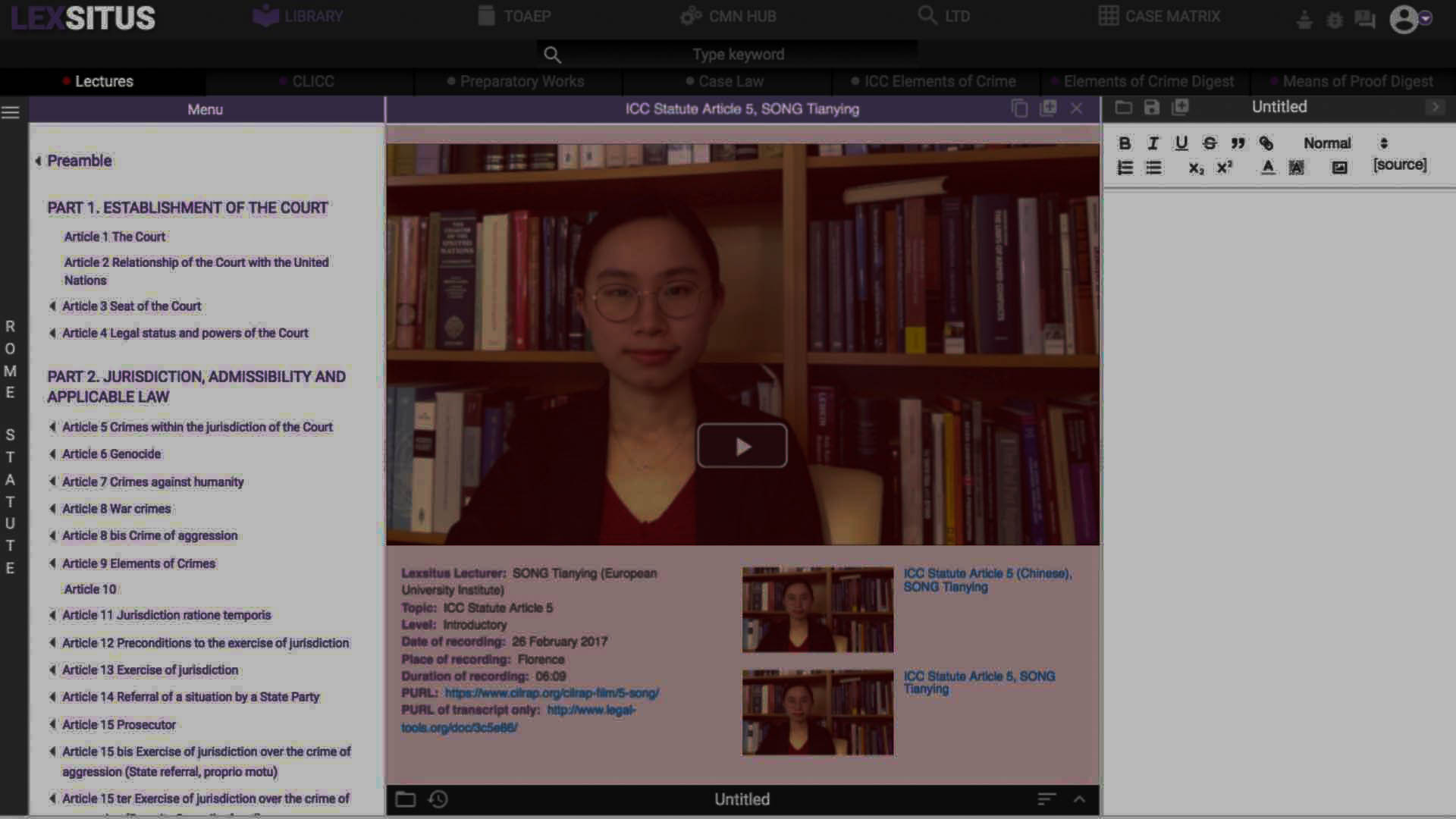1456x819 pixels.
Task: Open the cilrap.org PURL link
Action: coord(551,693)
